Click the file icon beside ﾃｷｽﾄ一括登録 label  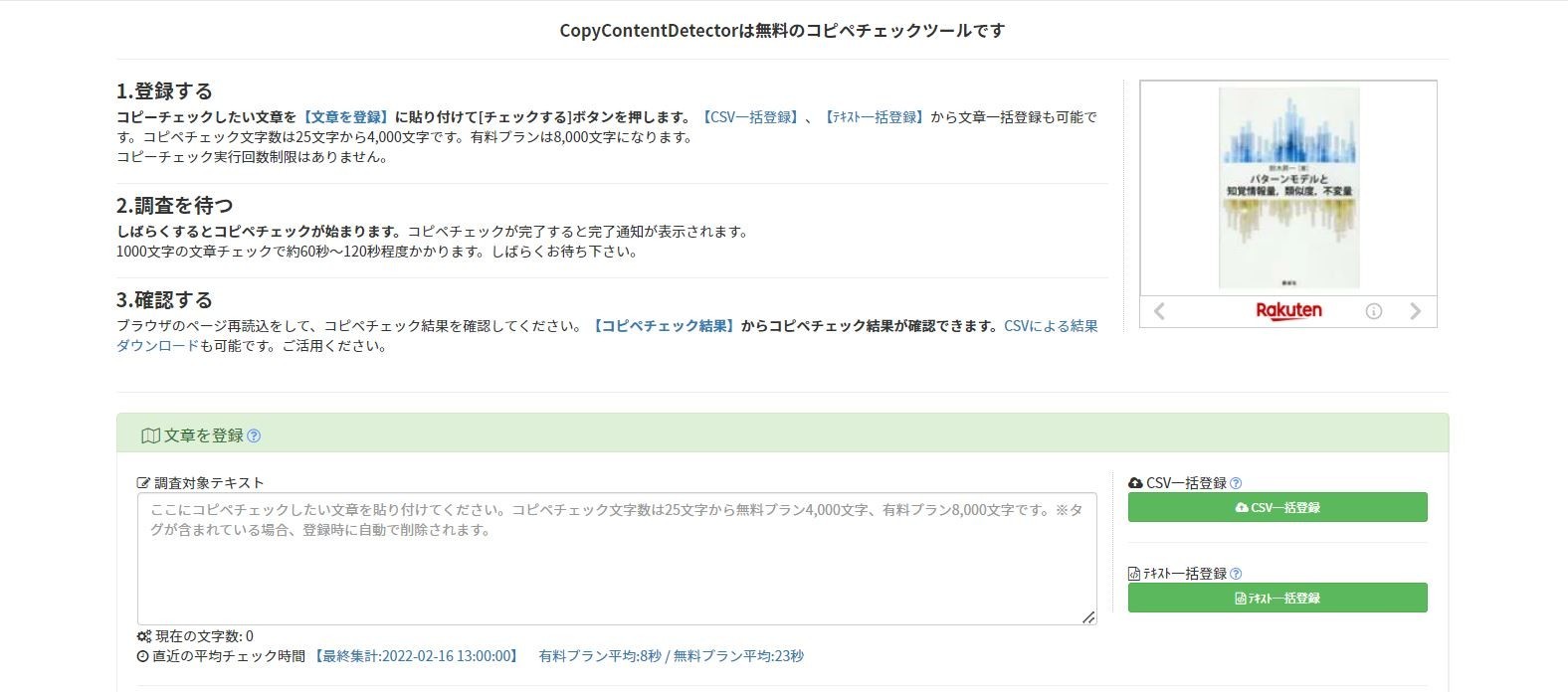1134,574
